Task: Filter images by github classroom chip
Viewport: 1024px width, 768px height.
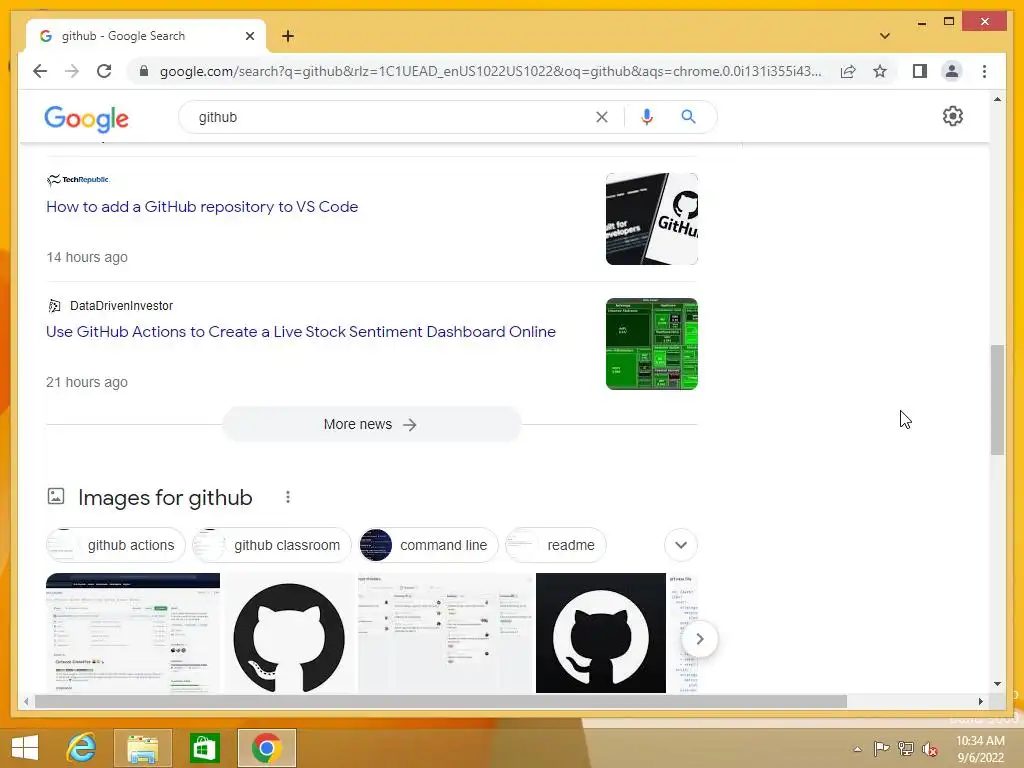Action: 272,545
